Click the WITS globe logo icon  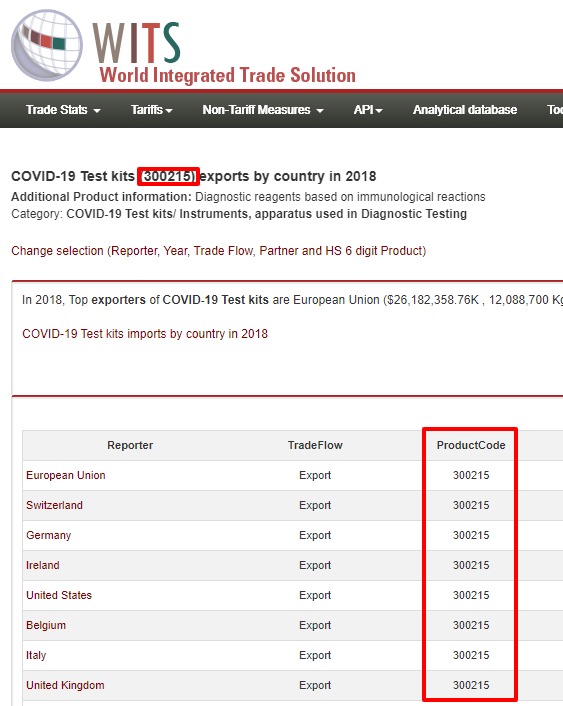click(47, 45)
